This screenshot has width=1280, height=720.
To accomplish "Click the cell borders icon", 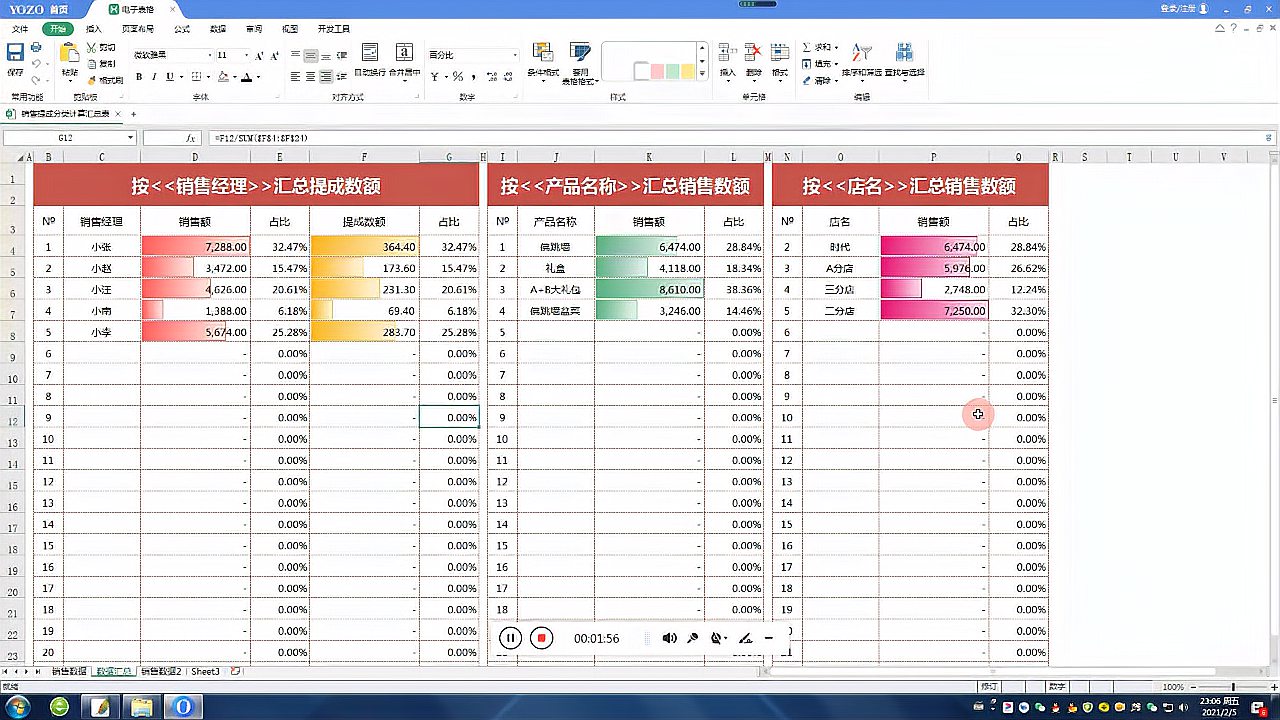I will (x=196, y=77).
